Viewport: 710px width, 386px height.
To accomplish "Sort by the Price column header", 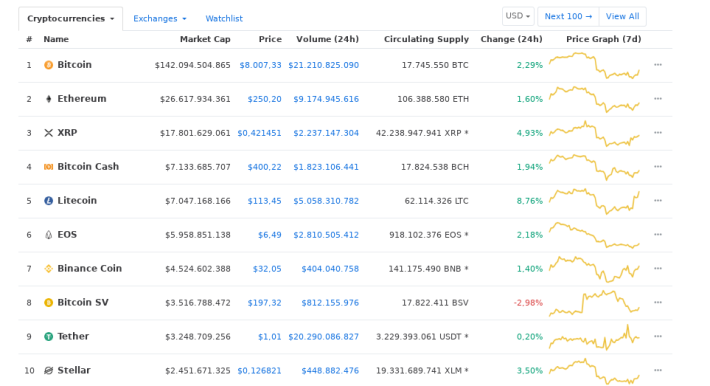I will coord(270,39).
